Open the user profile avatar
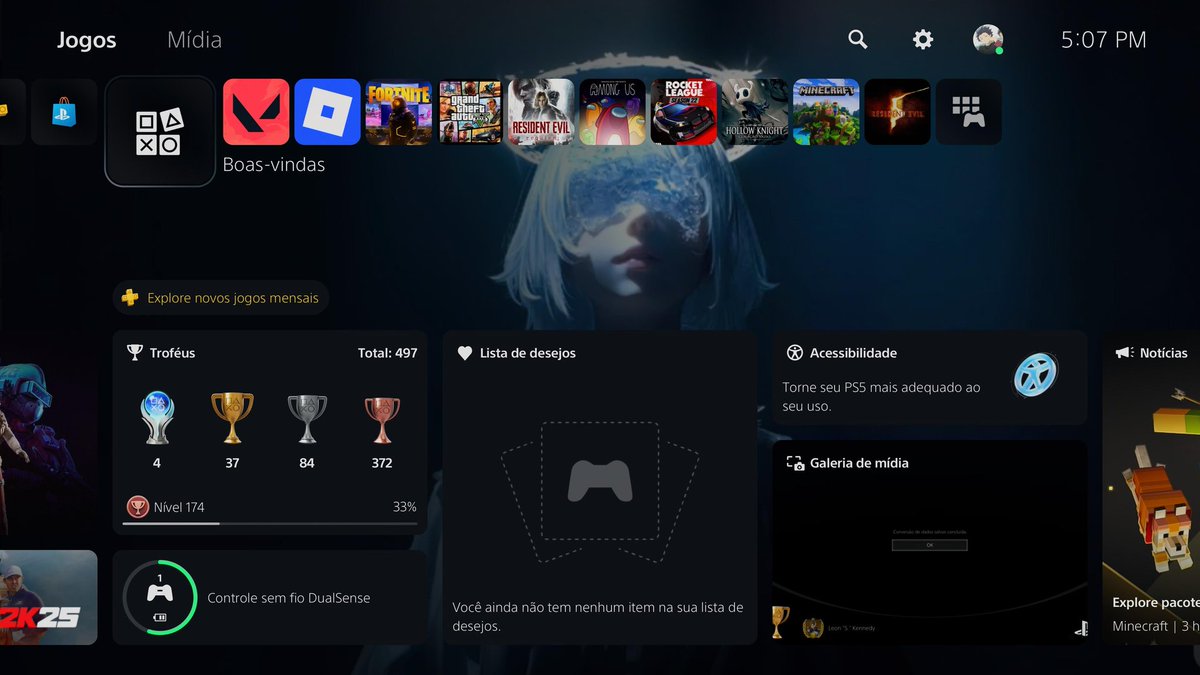This screenshot has height=675, width=1200. click(x=988, y=39)
